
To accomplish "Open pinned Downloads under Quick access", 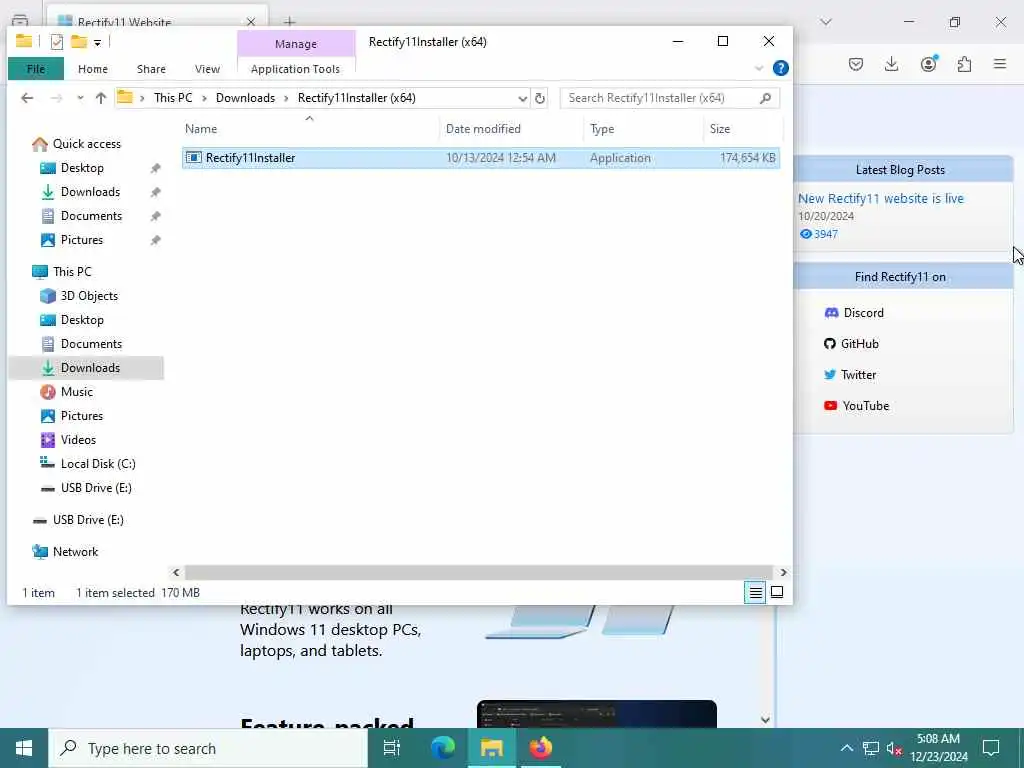I will pyautogui.click(x=90, y=192).
